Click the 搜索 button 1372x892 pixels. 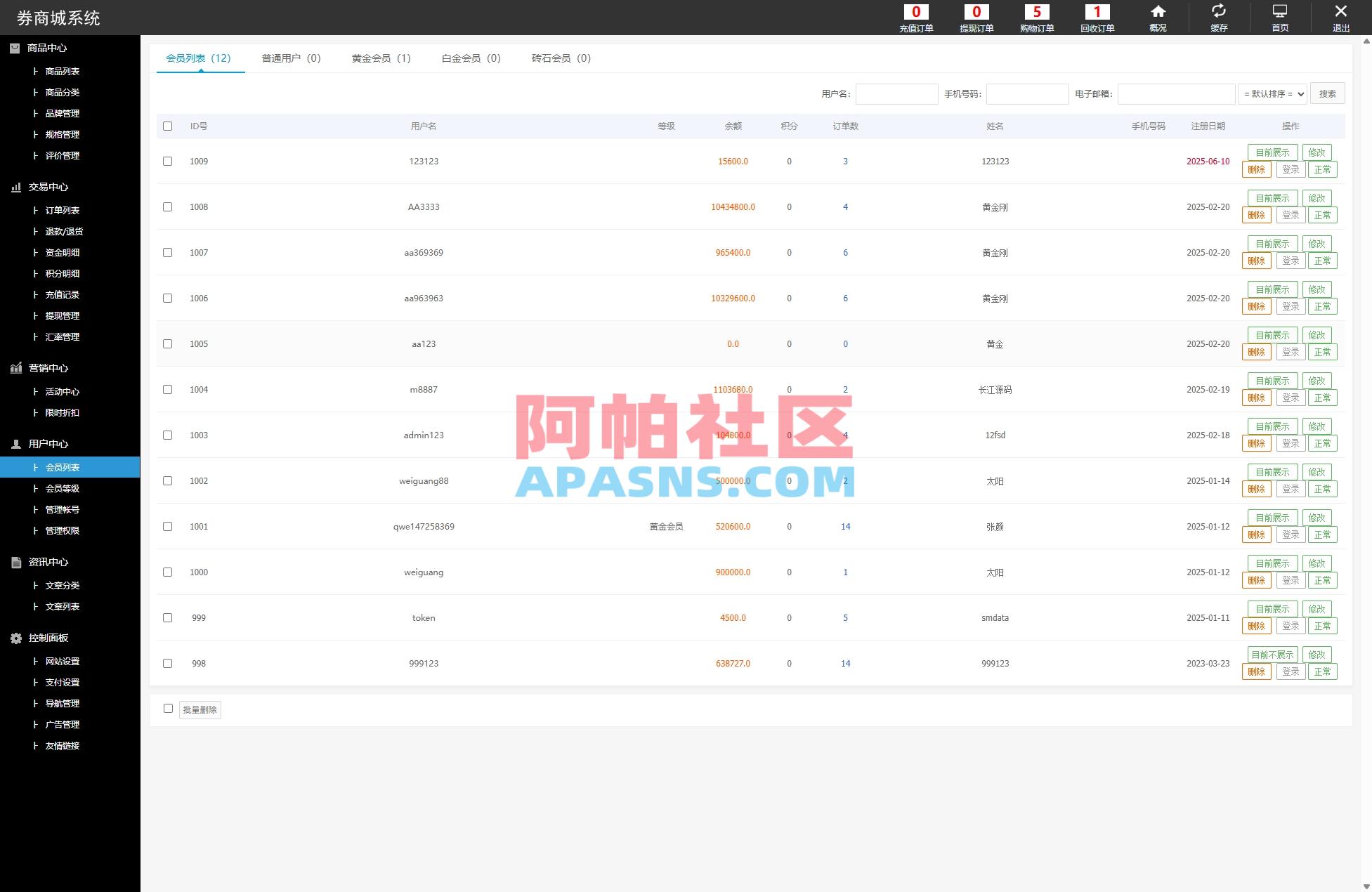pyautogui.click(x=1327, y=93)
